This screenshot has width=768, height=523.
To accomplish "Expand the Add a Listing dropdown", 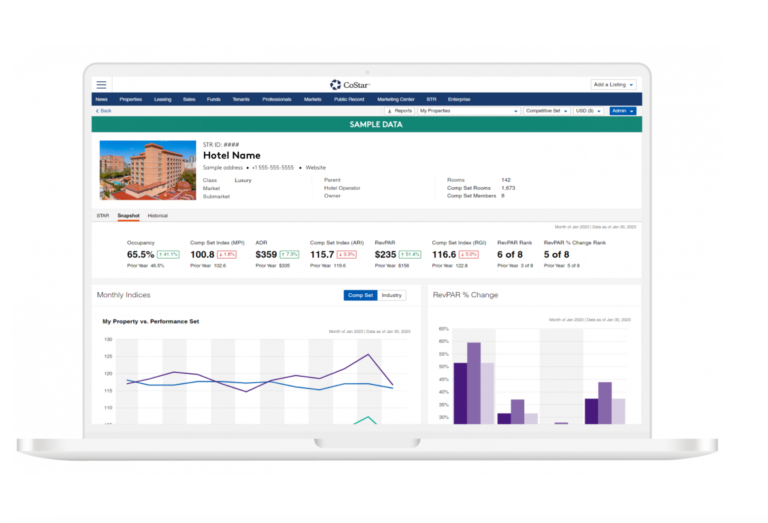I will (x=612, y=85).
